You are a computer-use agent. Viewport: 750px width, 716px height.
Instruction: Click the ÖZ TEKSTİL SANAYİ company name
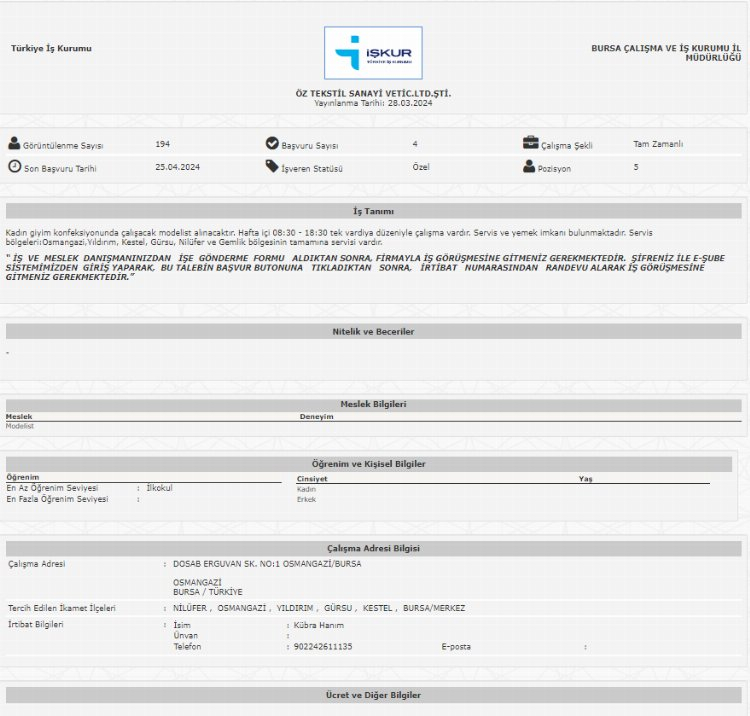click(x=373, y=93)
